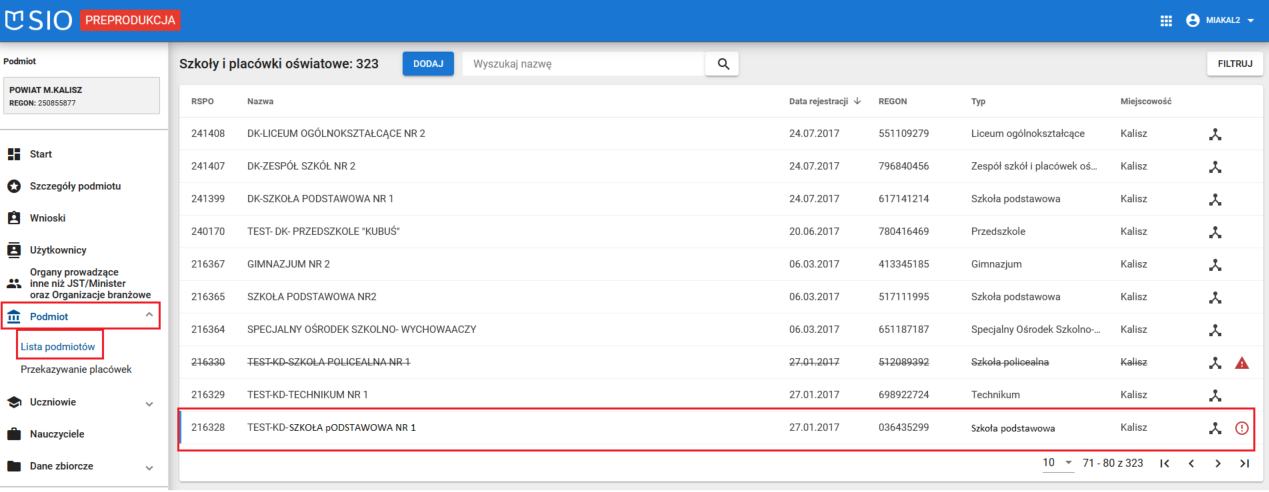Sort by Miejscowość column header
The height and width of the screenshot is (492, 1269).
(1146, 101)
